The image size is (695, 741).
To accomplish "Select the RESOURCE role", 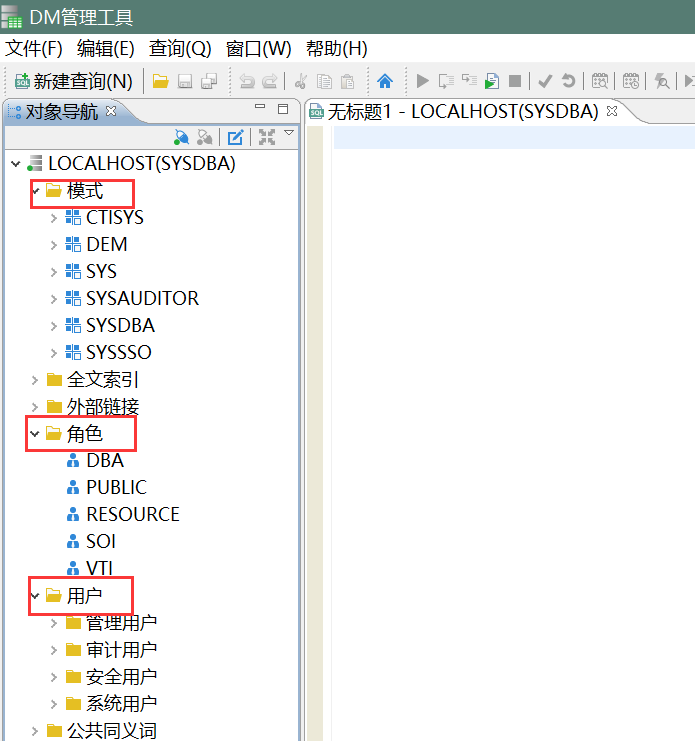I will click(x=123, y=514).
